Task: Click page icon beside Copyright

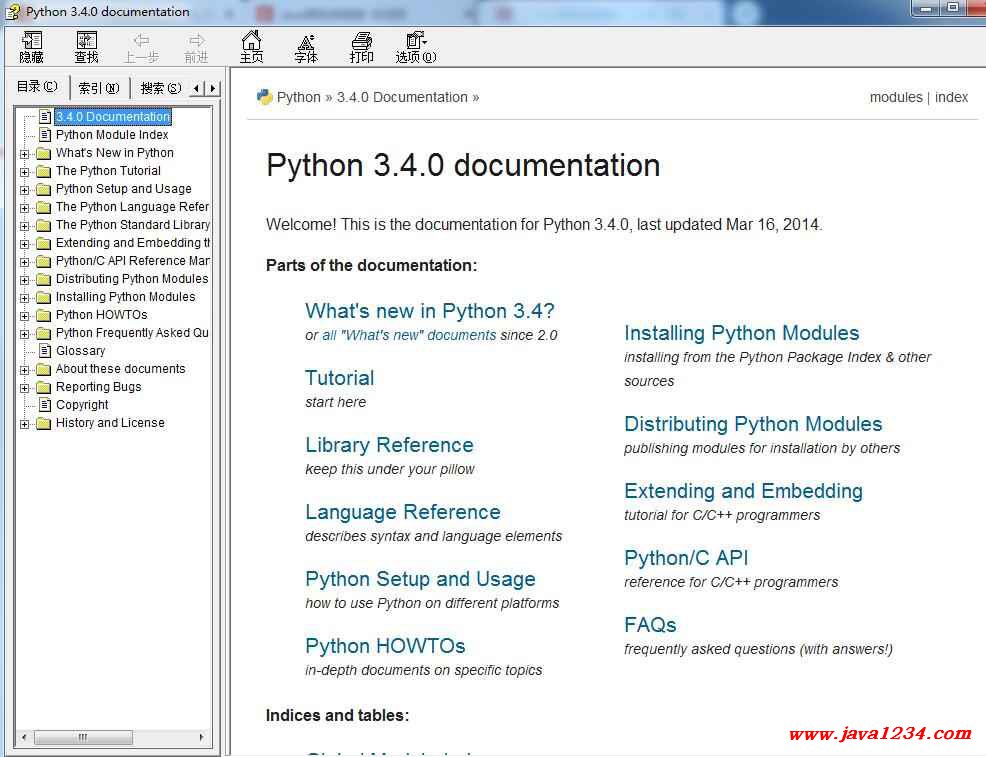Action: point(45,405)
